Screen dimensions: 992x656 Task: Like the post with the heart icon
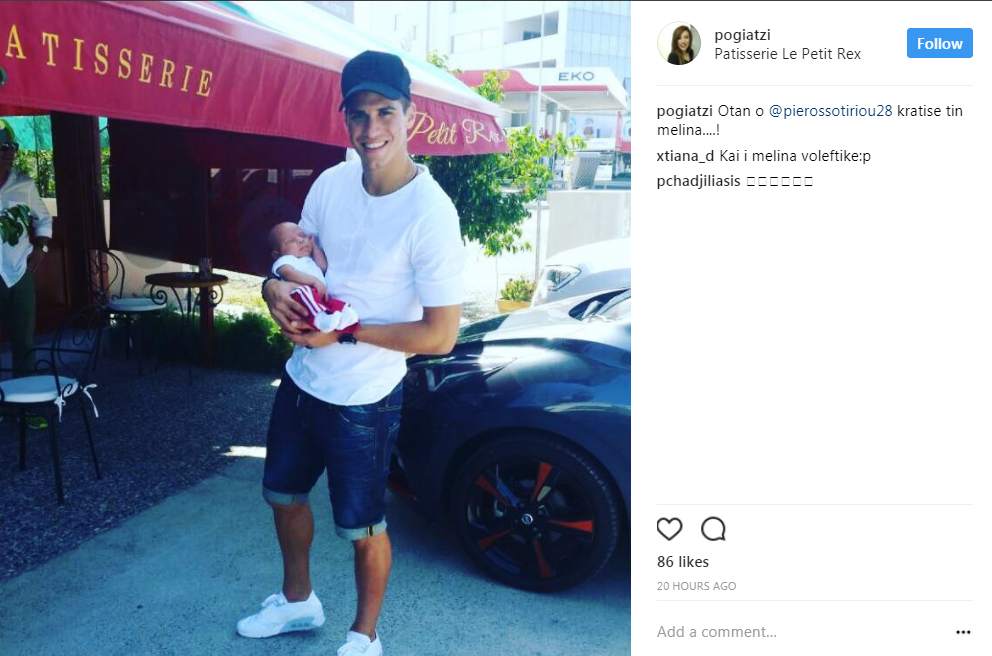click(x=669, y=529)
